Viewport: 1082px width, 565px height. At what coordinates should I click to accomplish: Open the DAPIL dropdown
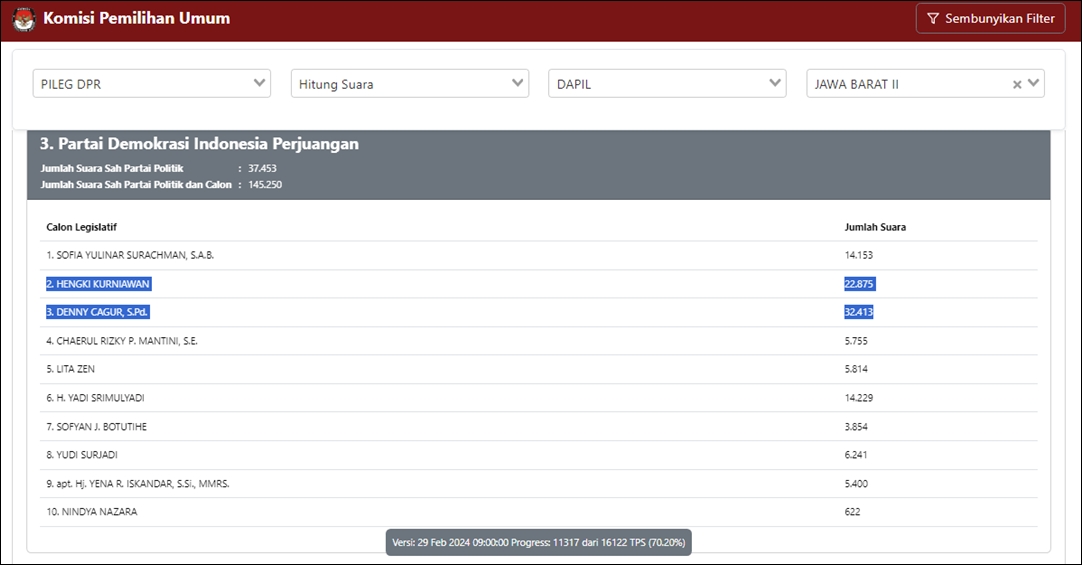(x=667, y=83)
